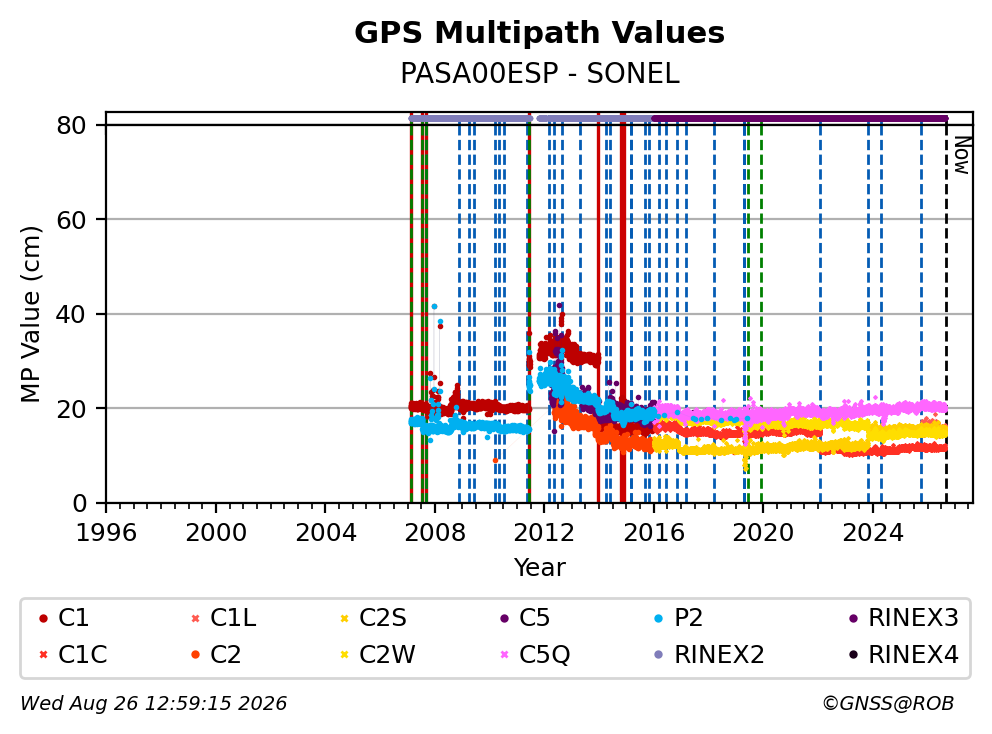Click the C1C legend marker
The image size is (992, 734).
click(43, 655)
